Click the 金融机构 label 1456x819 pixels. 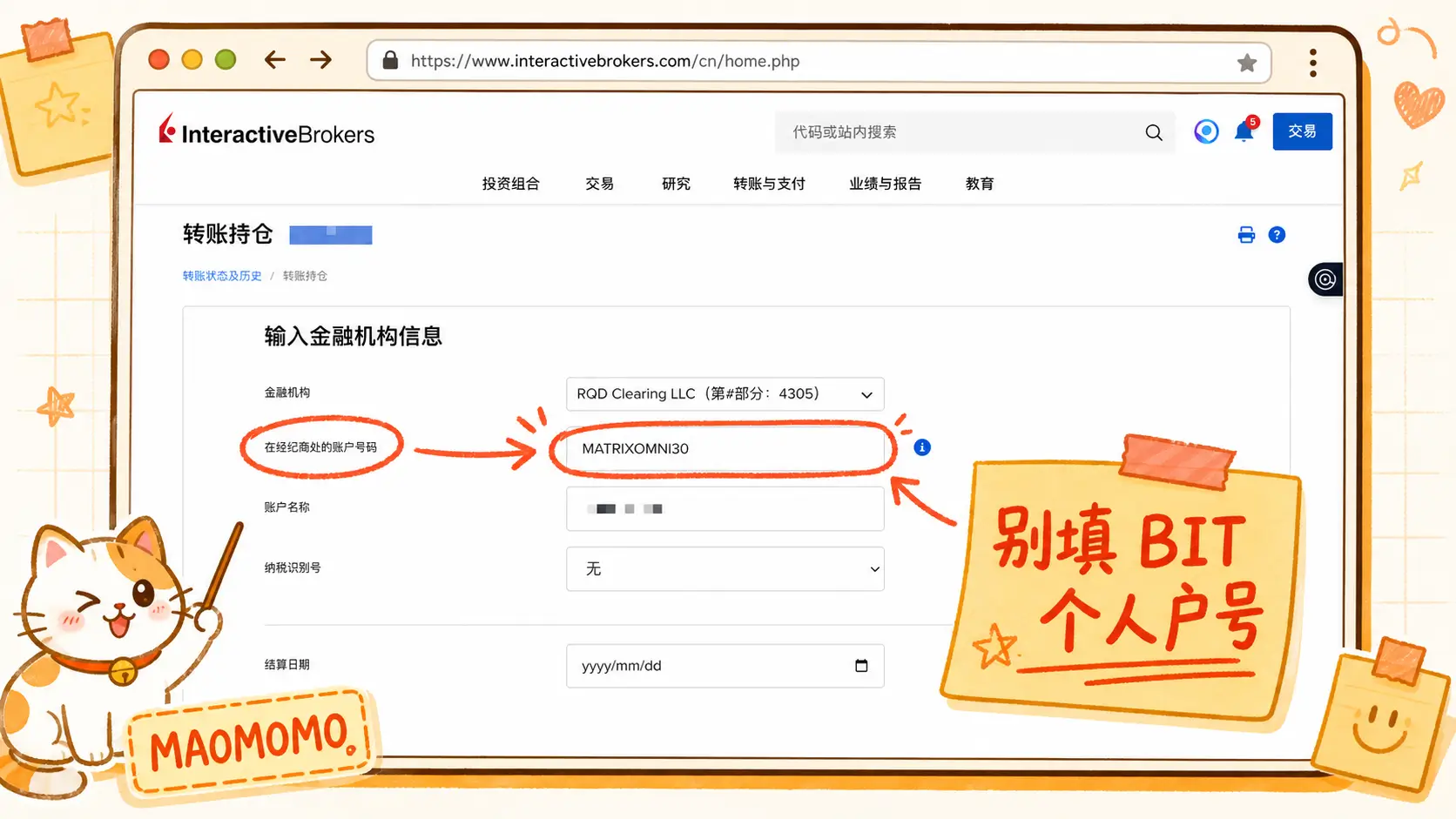point(287,393)
